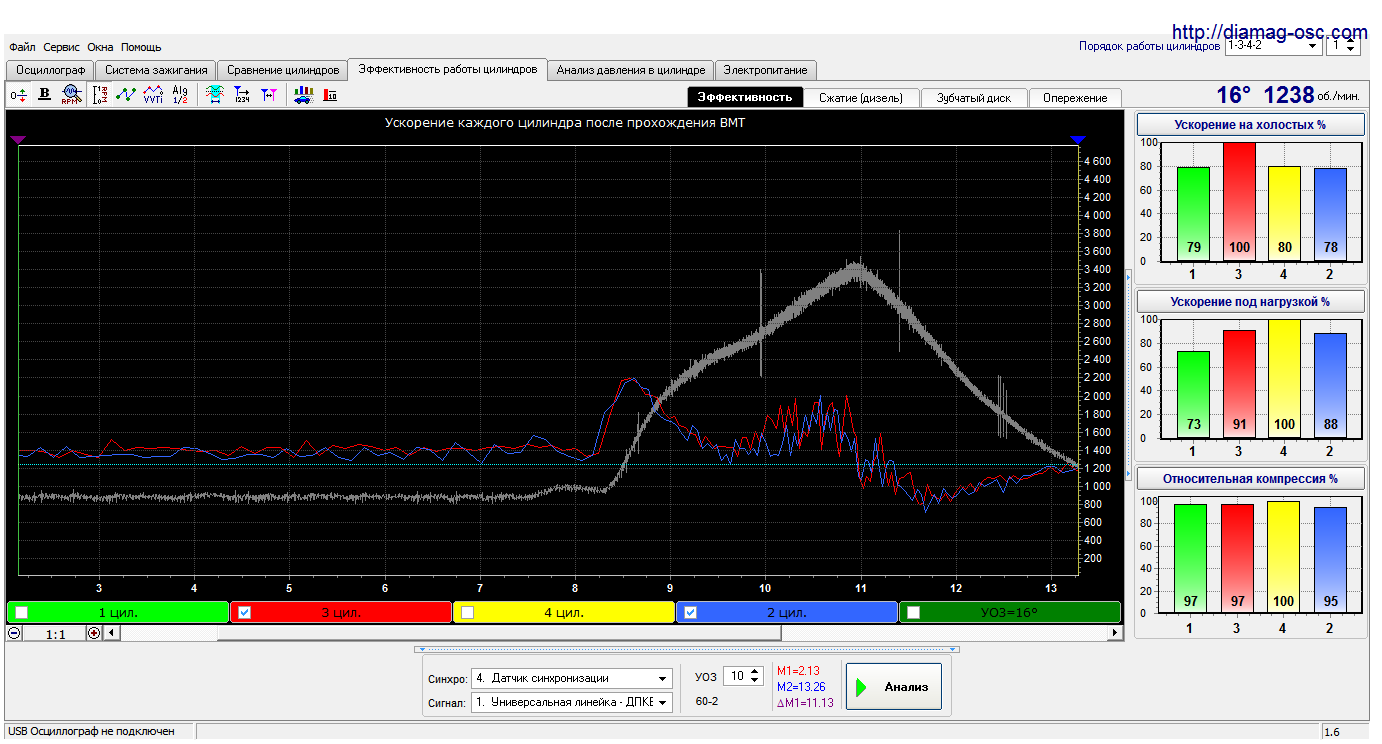Click the marker-to-1234 cylinder order icon

[x=241, y=95]
